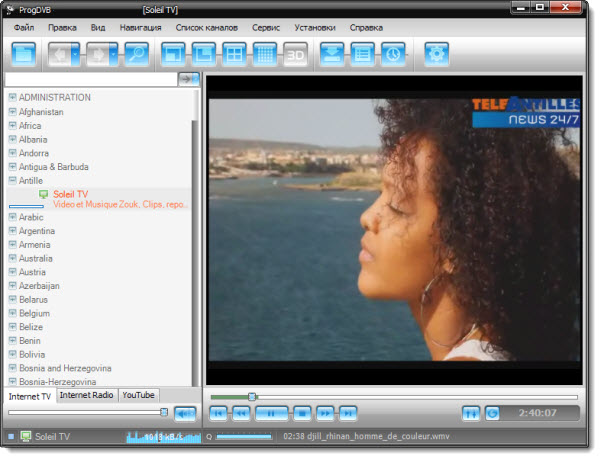Click the search magnifier toolbar icon
Image resolution: width=600 pixels, height=459 pixels.
tap(136, 55)
